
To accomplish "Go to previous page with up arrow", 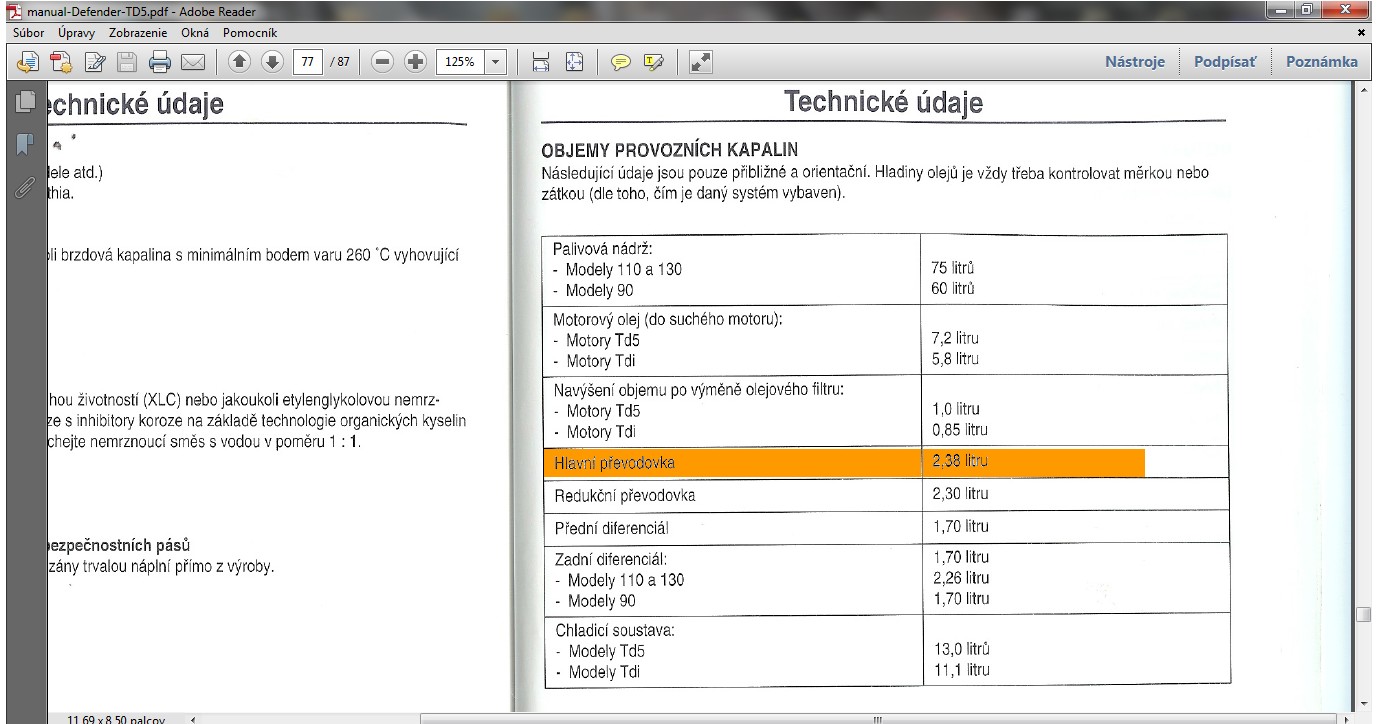I will pos(239,62).
